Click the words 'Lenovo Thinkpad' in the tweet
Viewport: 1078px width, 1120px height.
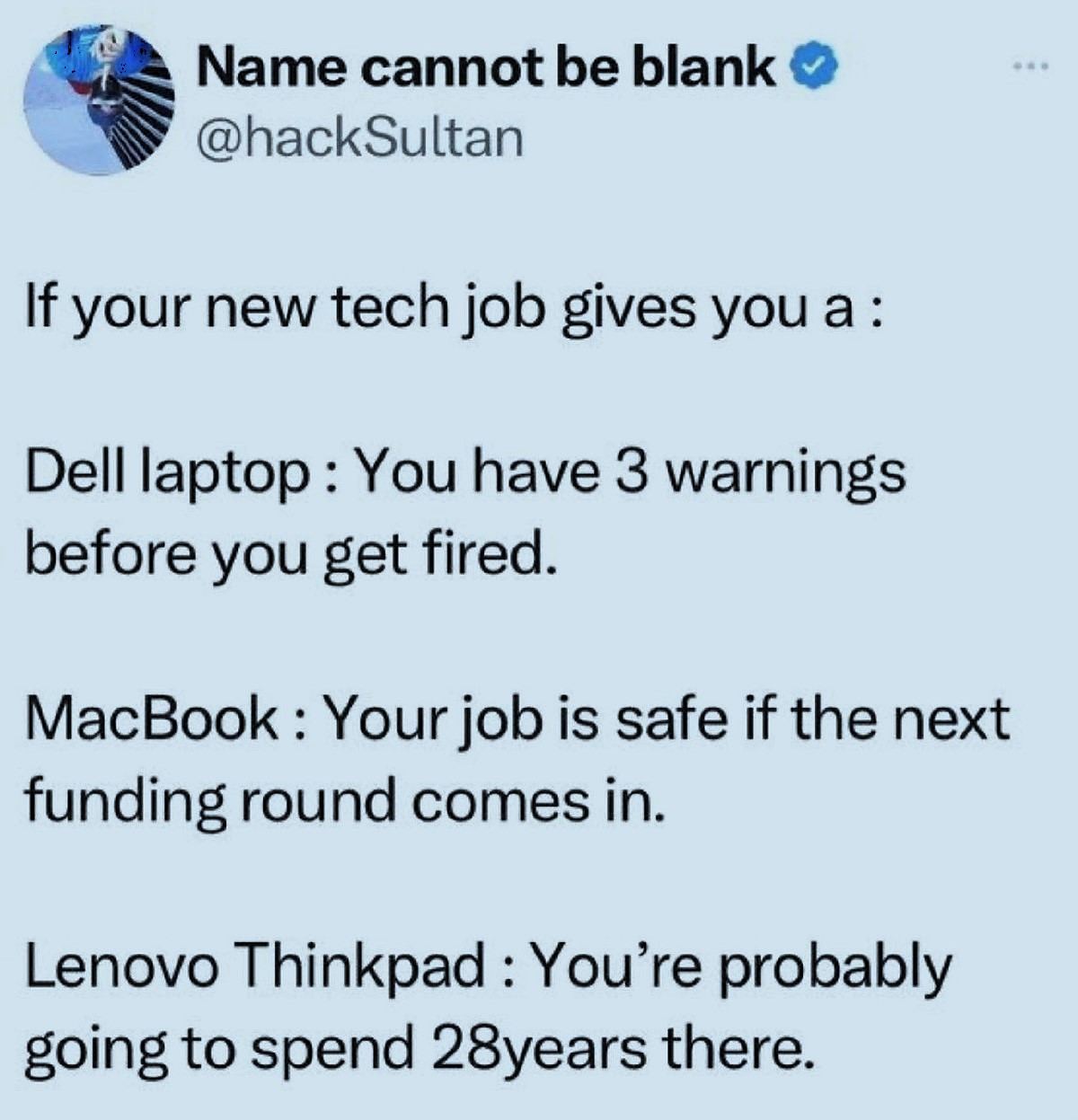[254, 968]
